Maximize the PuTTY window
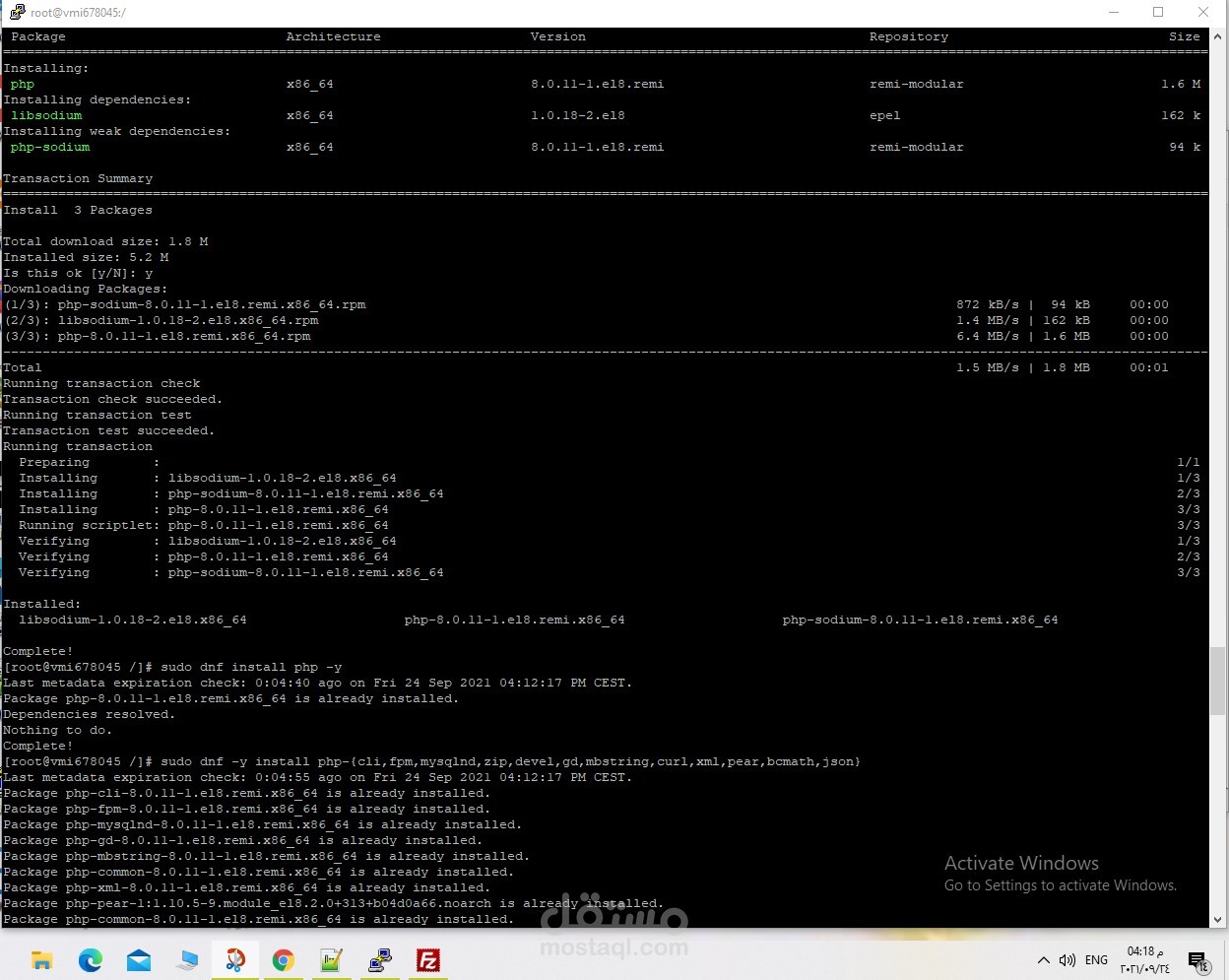 point(1158,12)
